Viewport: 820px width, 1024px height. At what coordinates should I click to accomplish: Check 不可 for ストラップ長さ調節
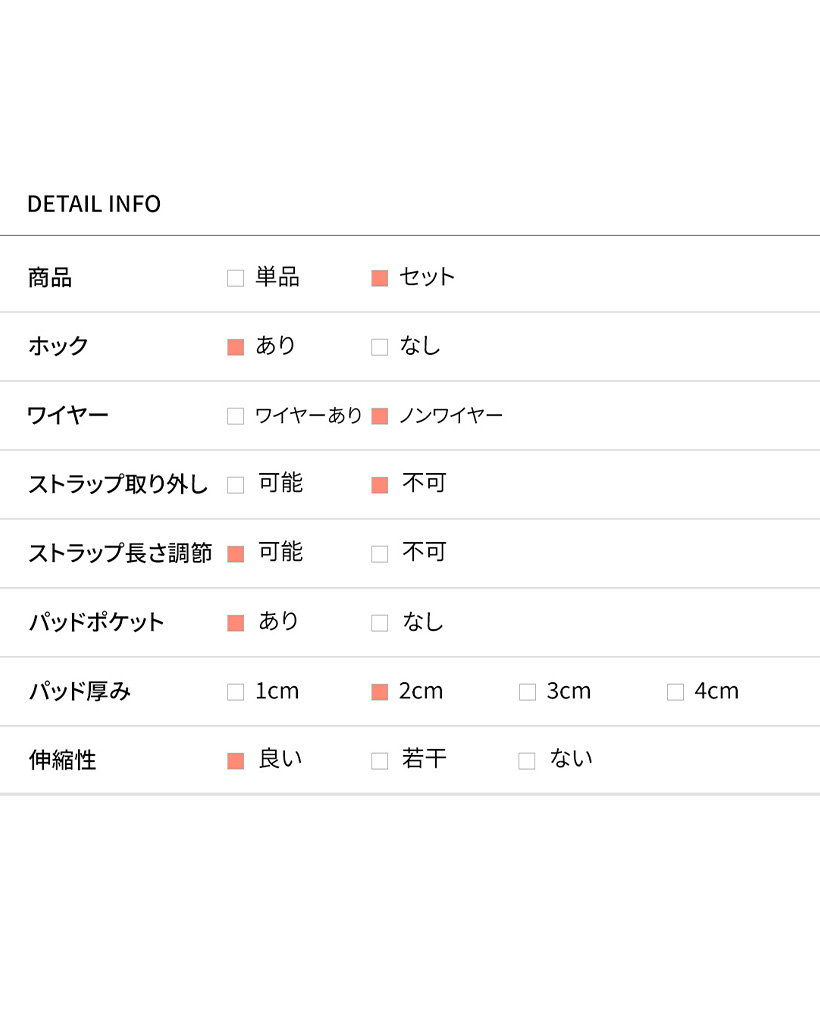coord(379,554)
